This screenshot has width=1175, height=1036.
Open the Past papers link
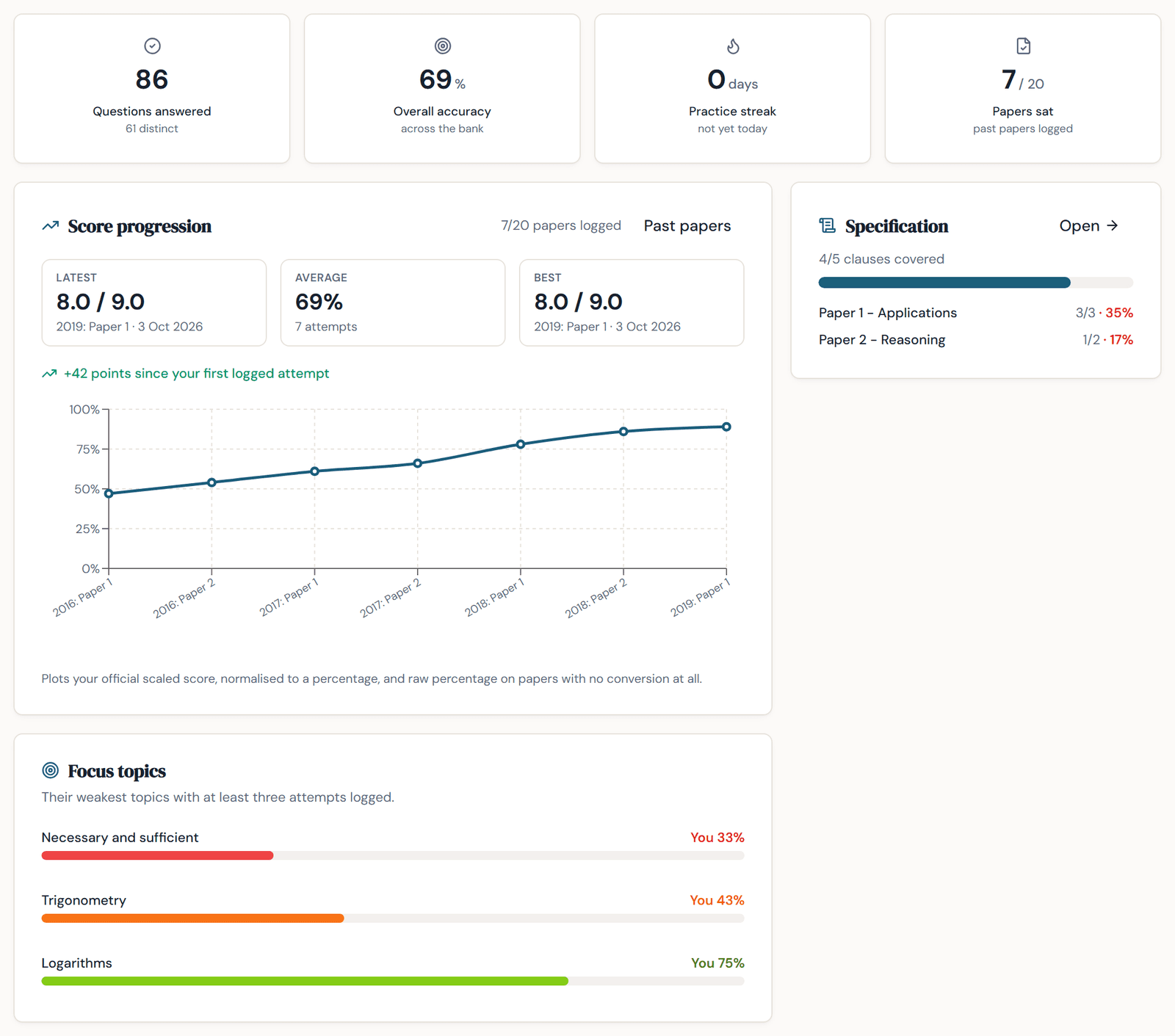point(687,226)
